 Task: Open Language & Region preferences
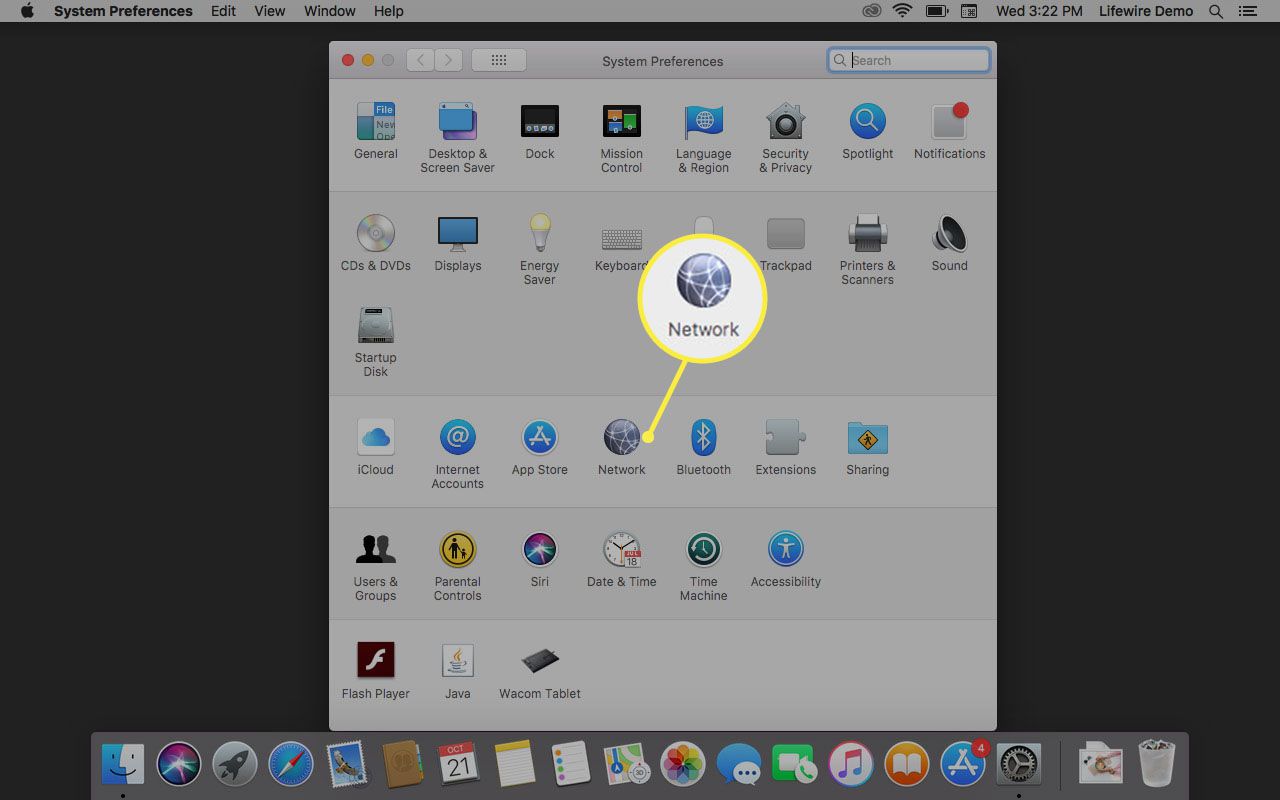point(704,138)
